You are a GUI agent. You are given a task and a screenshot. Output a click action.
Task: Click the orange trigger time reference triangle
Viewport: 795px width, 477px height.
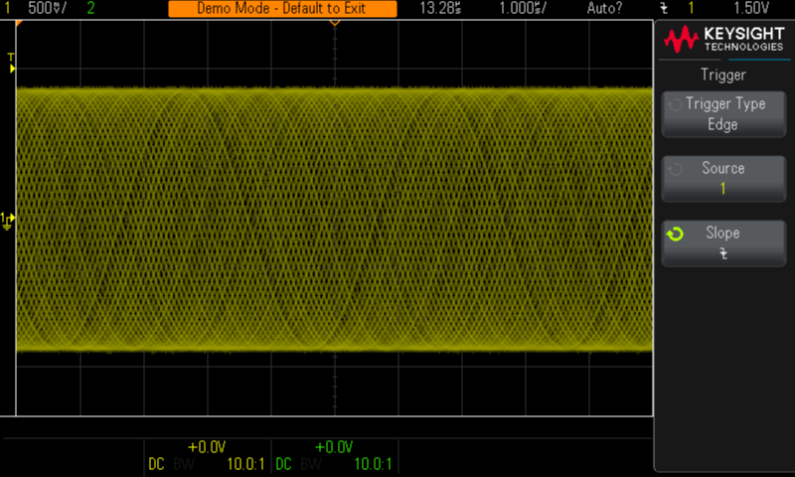335,22
